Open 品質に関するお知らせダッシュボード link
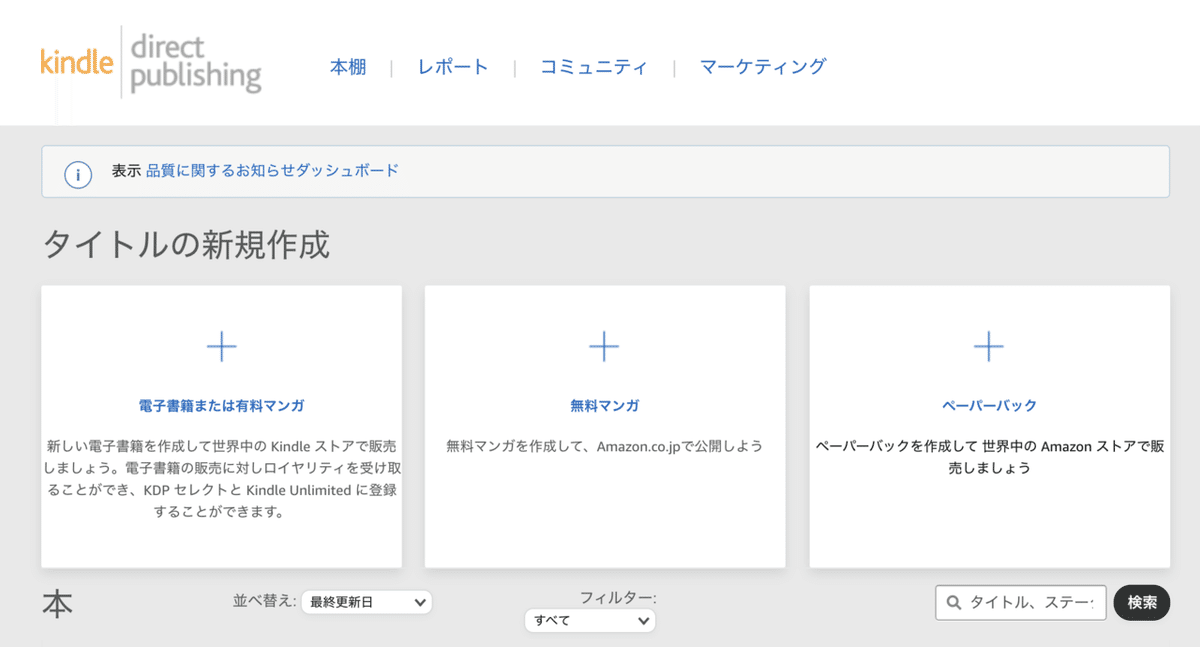The width and height of the screenshot is (1200, 647). tap(272, 171)
